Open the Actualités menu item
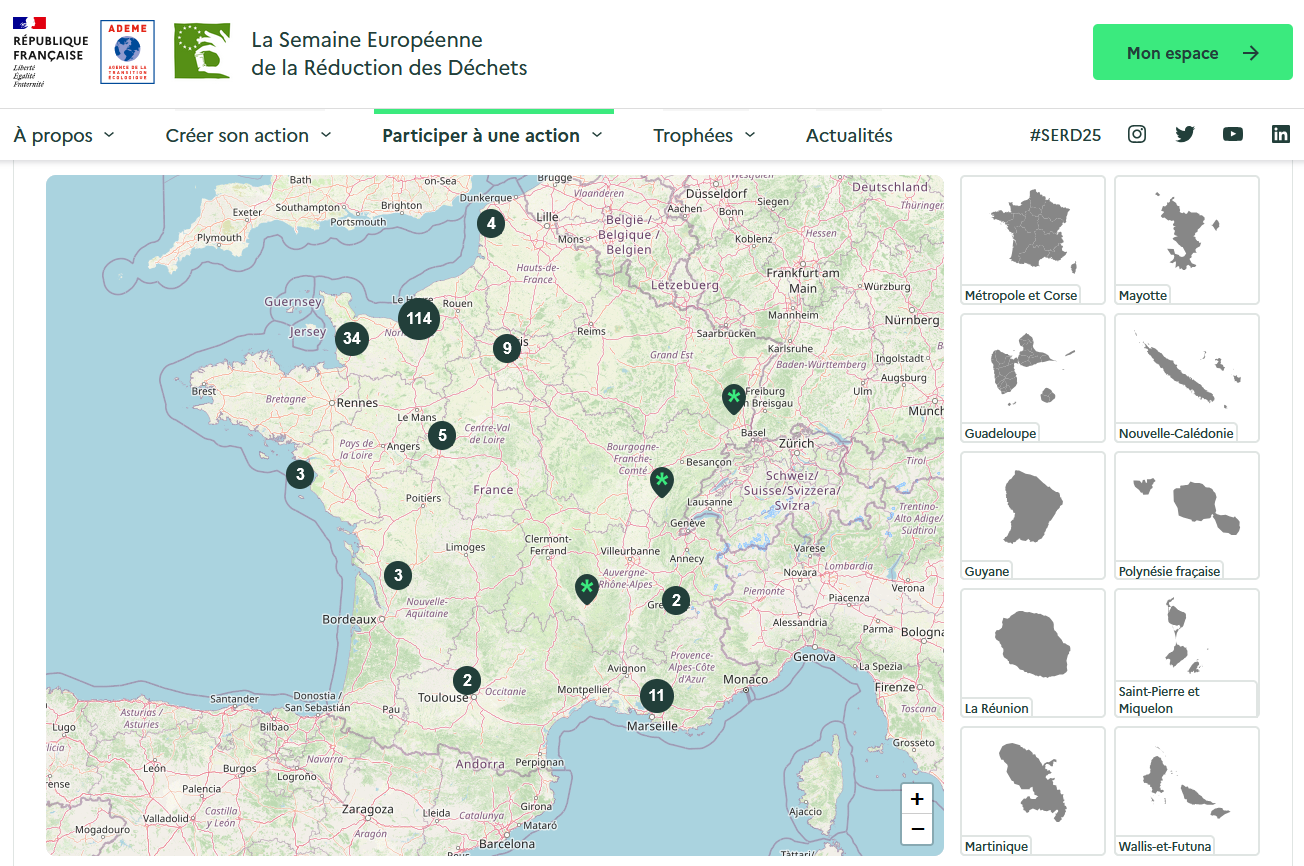The width and height of the screenshot is (1304, 866). [849, 134]
